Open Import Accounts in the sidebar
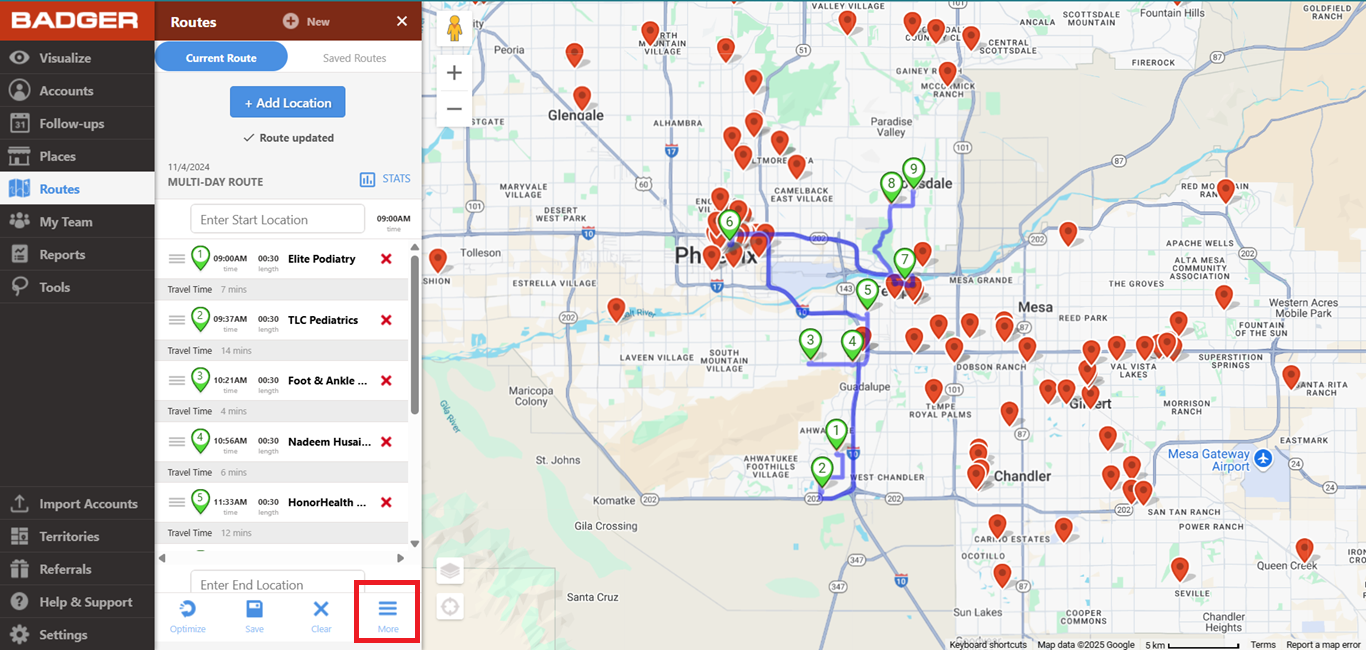Viewport: 1366px width, 650px height. click(77, 504)
